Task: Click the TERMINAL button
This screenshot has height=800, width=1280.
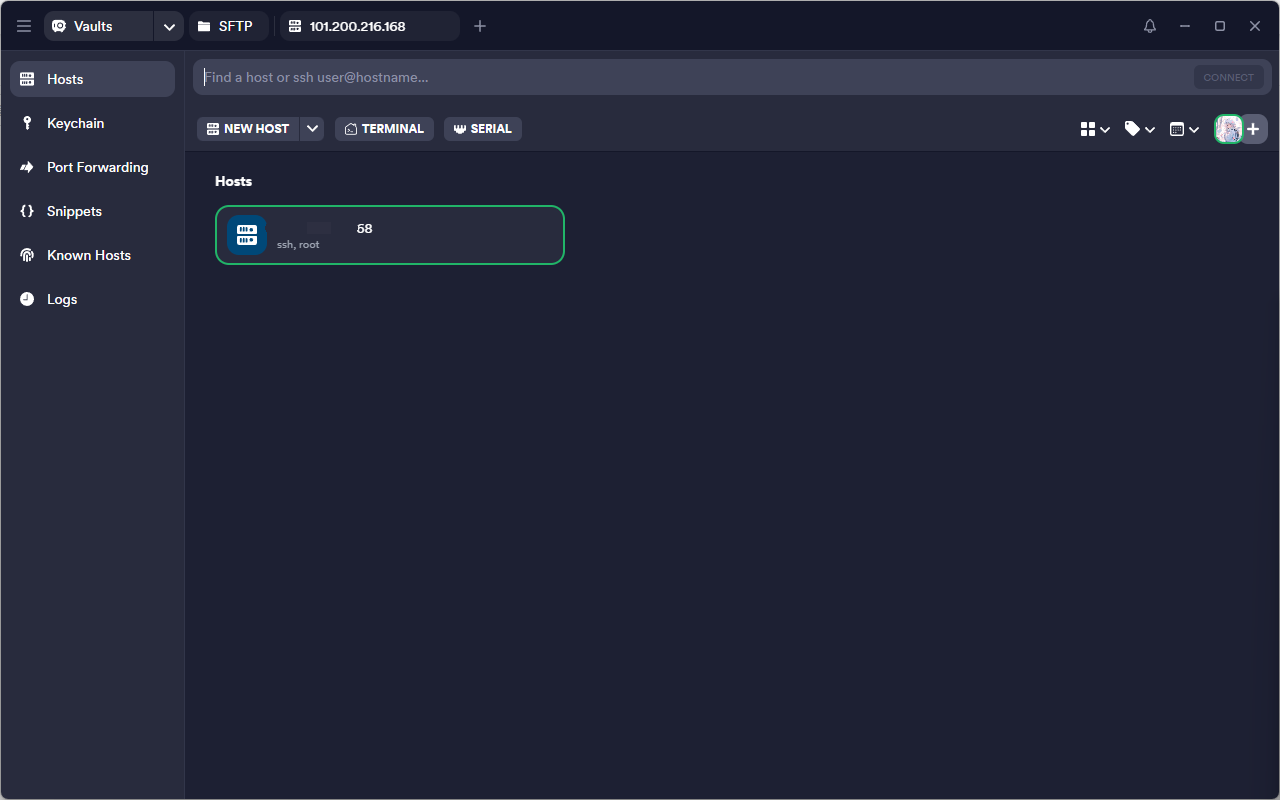Action: pyautogui.click(x=384, y=129)
